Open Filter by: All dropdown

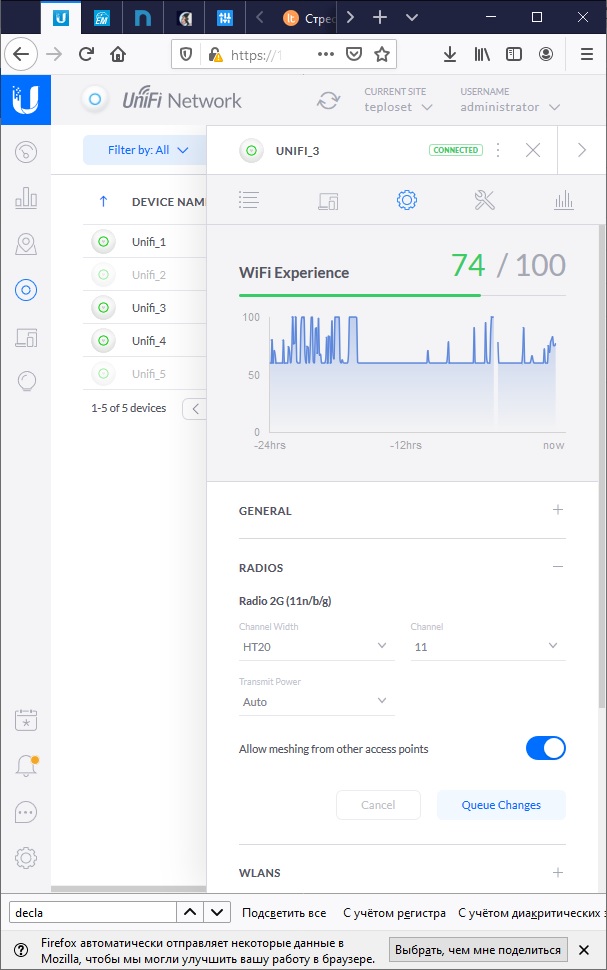(145, 150)
